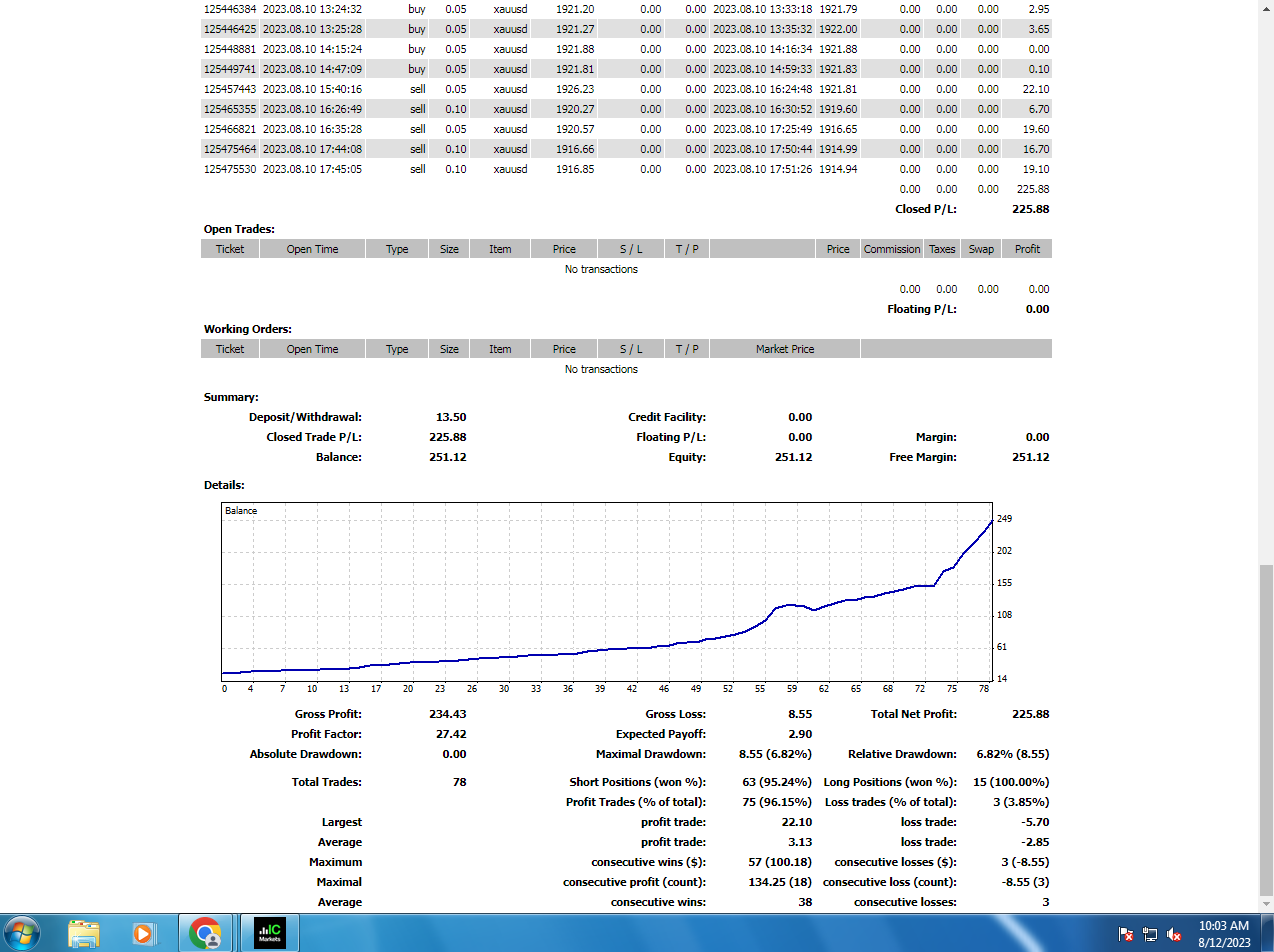This screenshot has width=1274, height=952.
Task: Open the IC Markets taskbar application
Action: (269, 933)
